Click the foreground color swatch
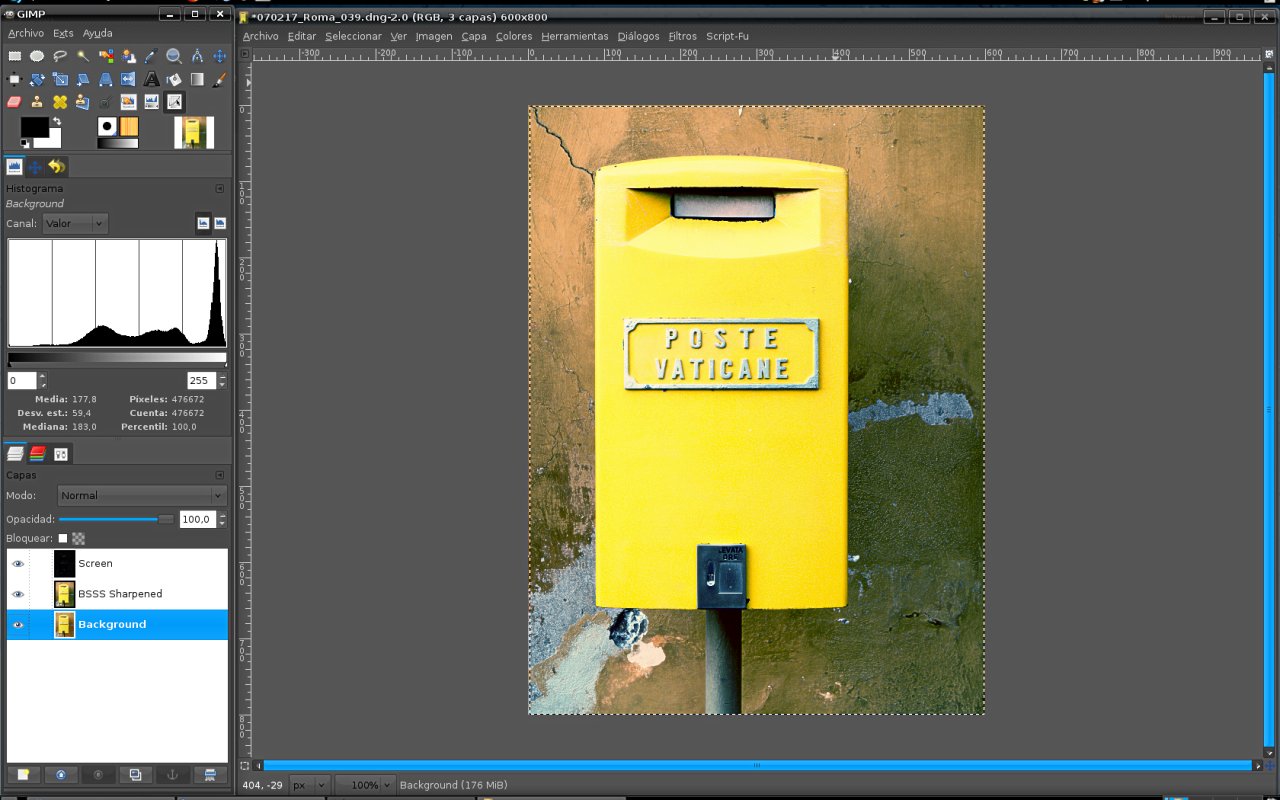The width and height of the screenshot is (1280, 800). [x=33, y=126]
